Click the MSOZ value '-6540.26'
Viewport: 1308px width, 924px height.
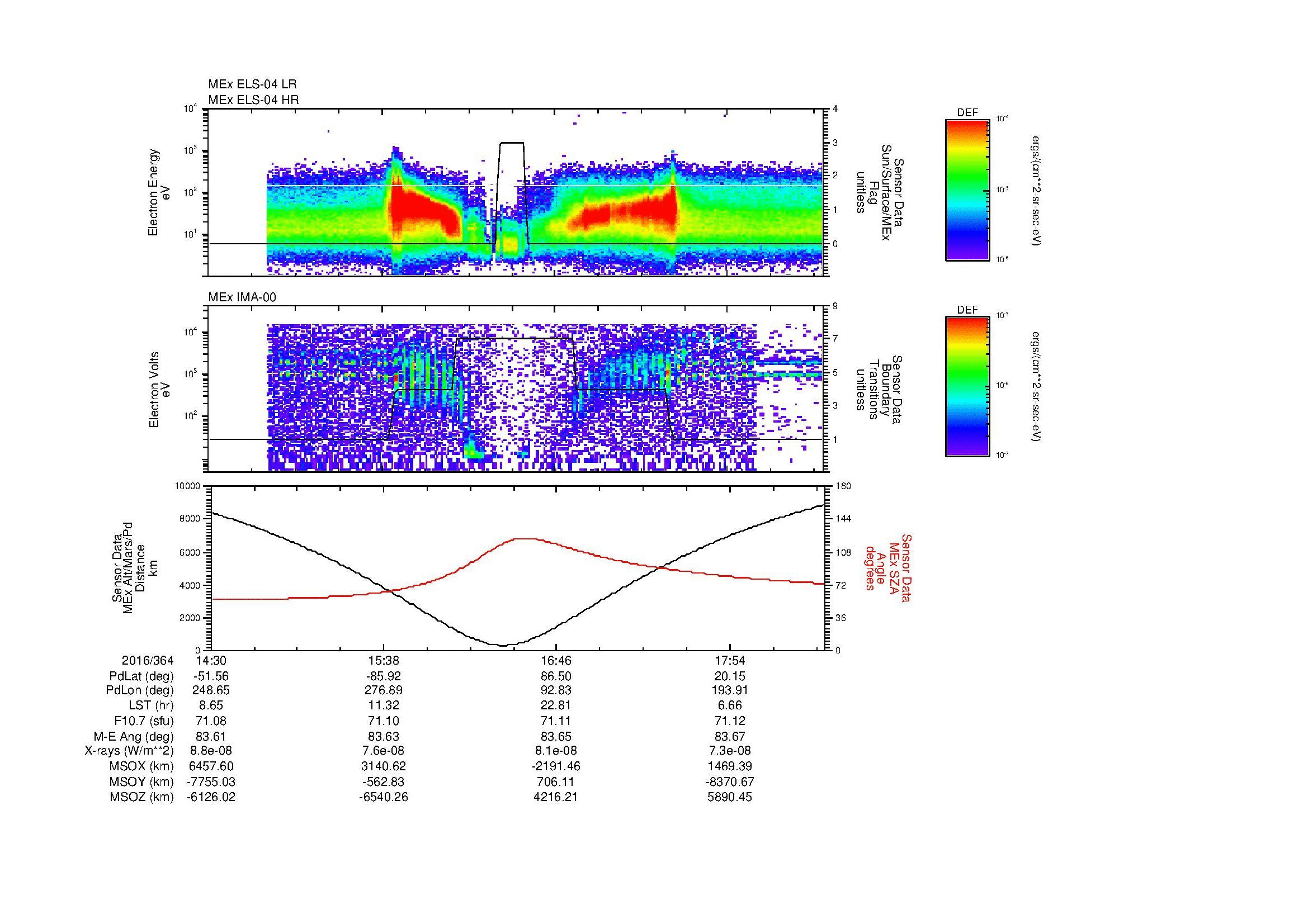(x=384, y=797)
